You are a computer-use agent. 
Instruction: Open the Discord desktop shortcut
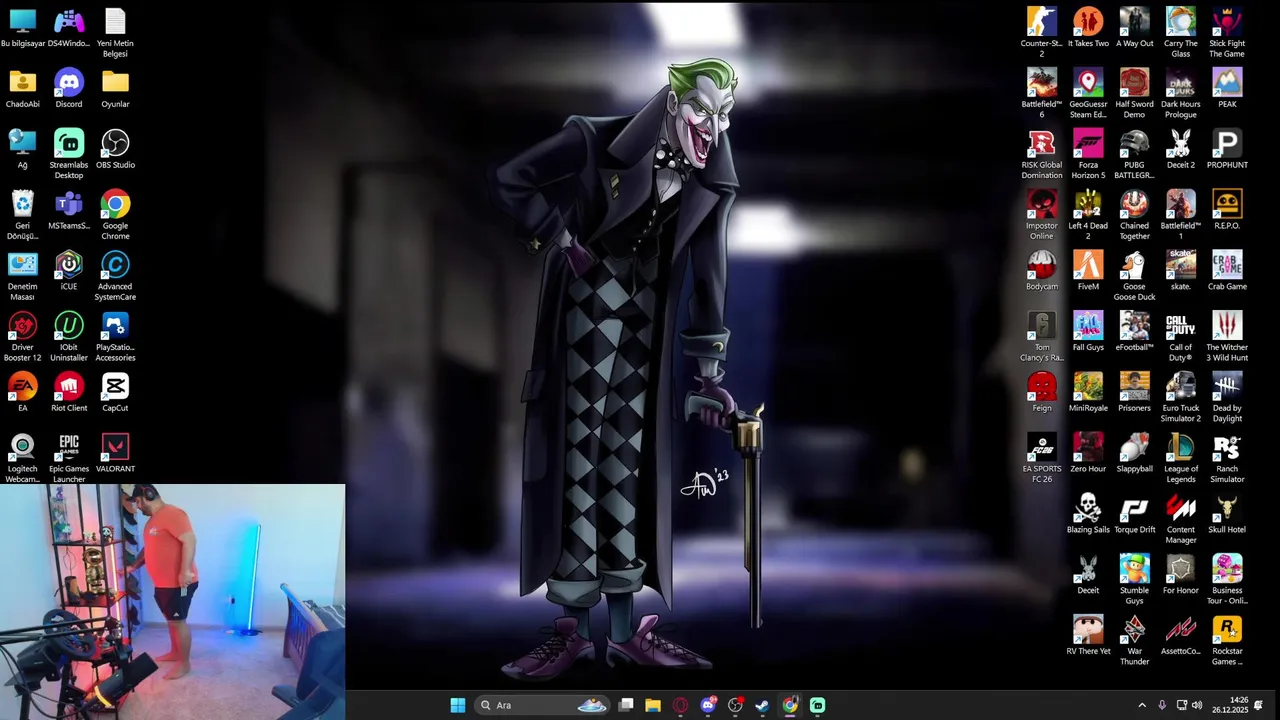[x=69, y=89]
